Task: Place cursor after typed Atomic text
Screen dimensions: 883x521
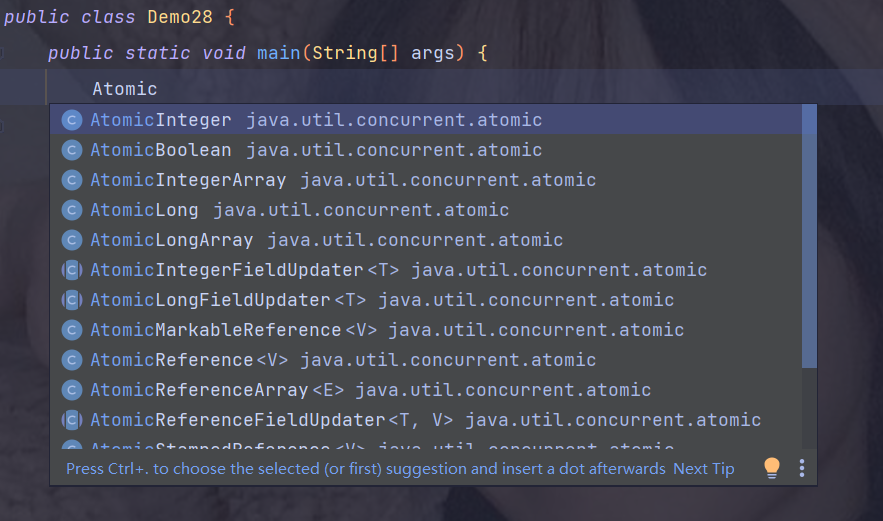Action: point(158,89)
